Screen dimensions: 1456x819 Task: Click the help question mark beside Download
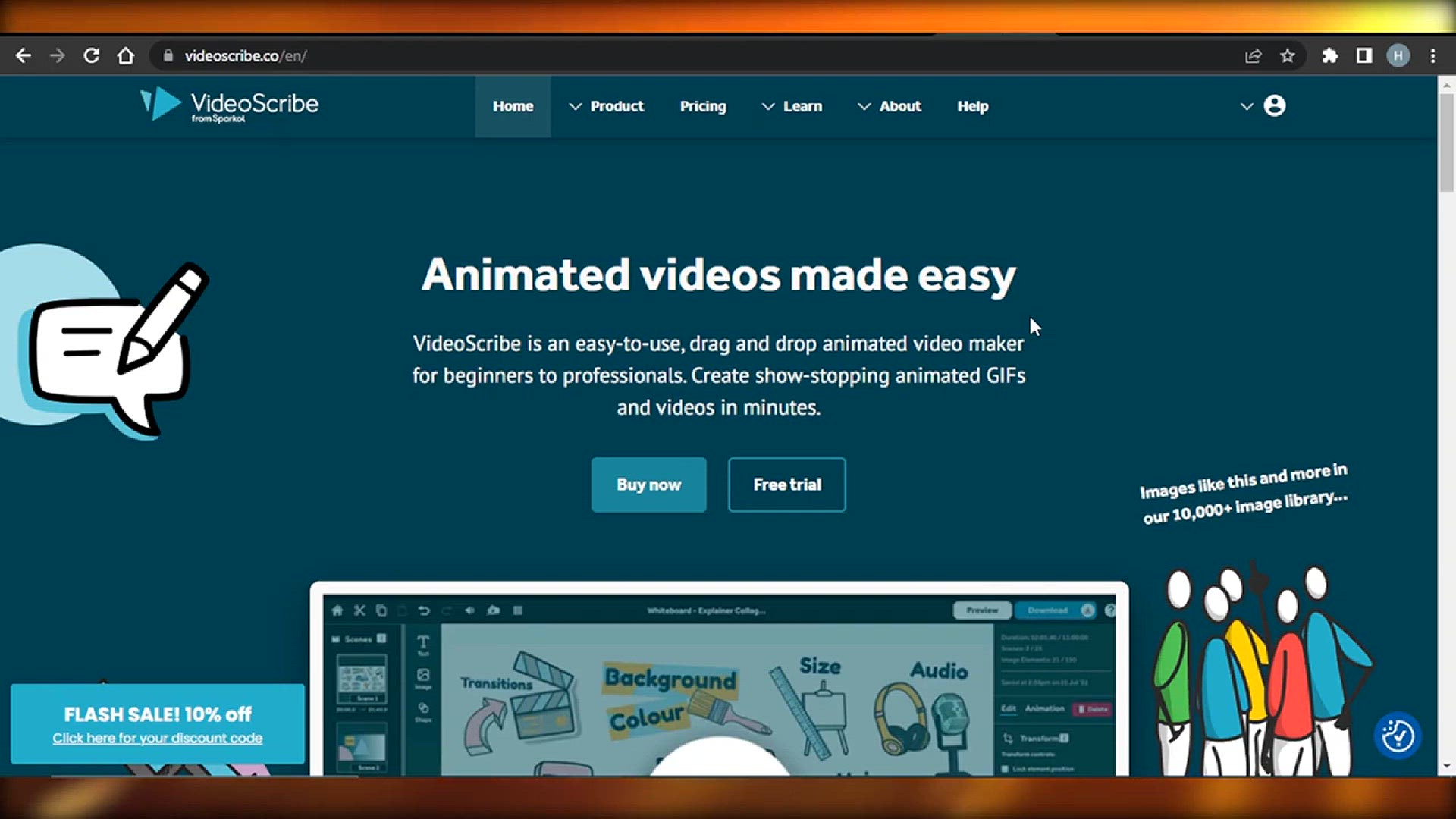tap(1109, 610)
